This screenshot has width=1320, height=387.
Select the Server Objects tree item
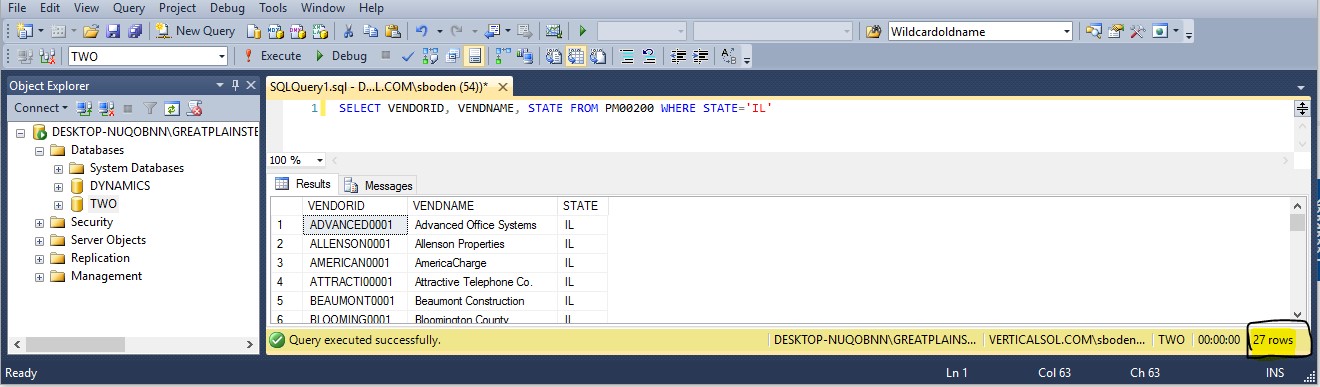(x=108, y=240)
